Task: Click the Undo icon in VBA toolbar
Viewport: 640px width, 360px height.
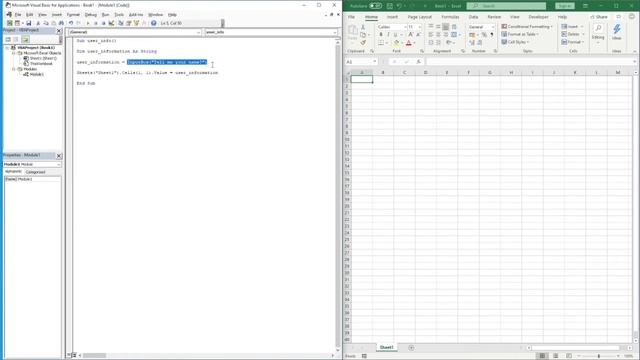Action: [x=71, y=23]
